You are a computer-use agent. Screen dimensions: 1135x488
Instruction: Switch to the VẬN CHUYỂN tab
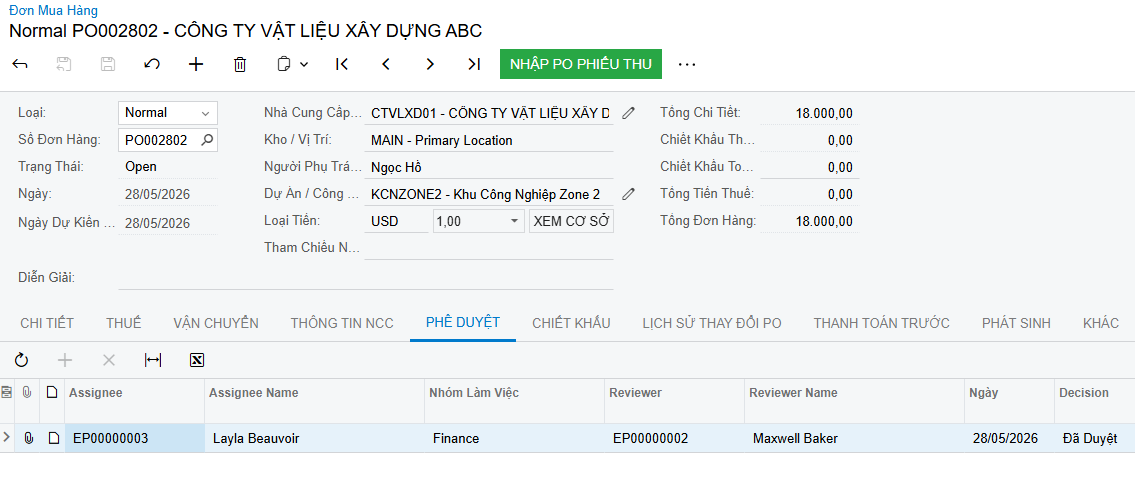point(216,323)
